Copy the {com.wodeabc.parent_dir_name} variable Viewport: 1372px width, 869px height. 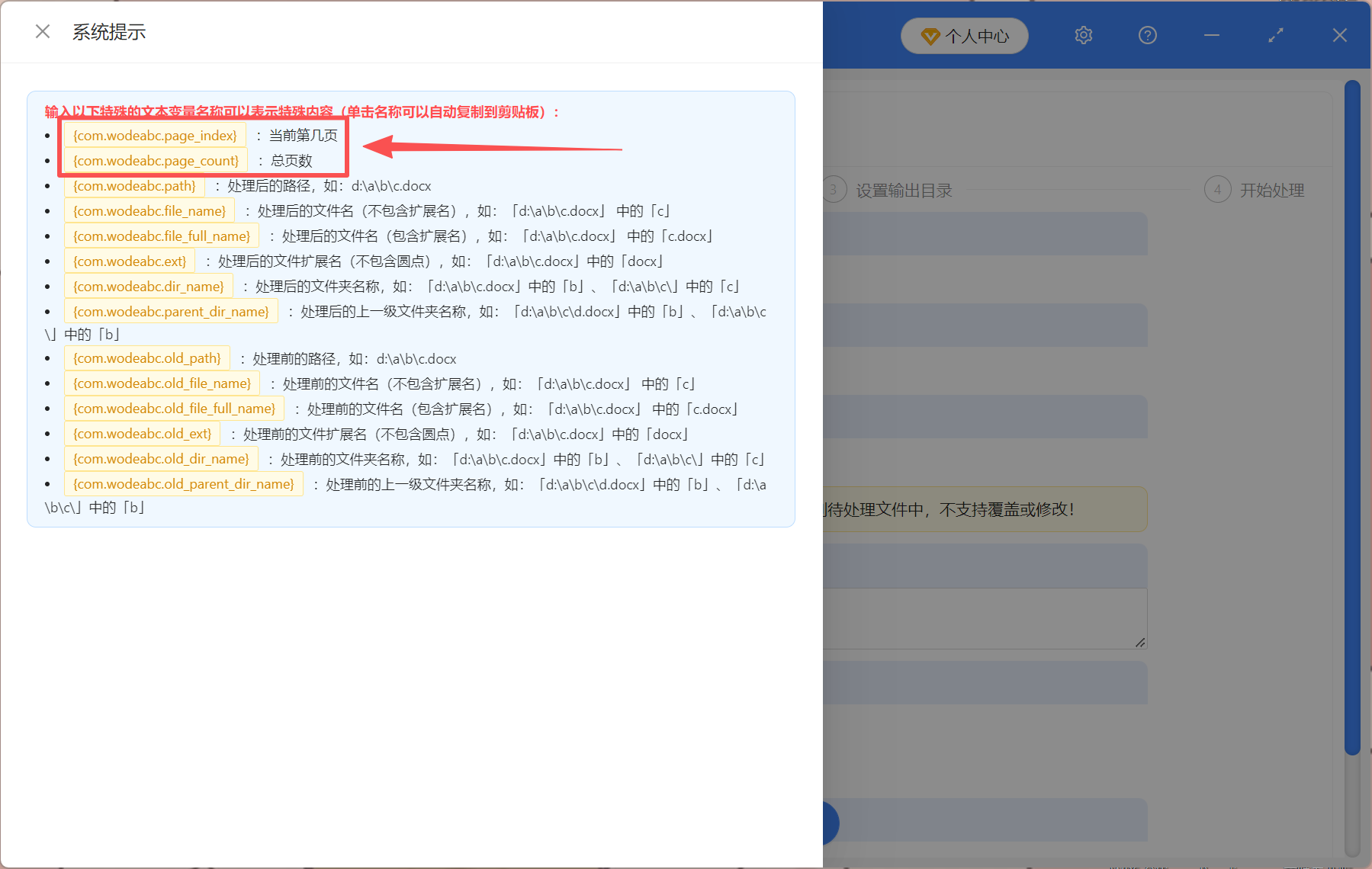point(170,311)
